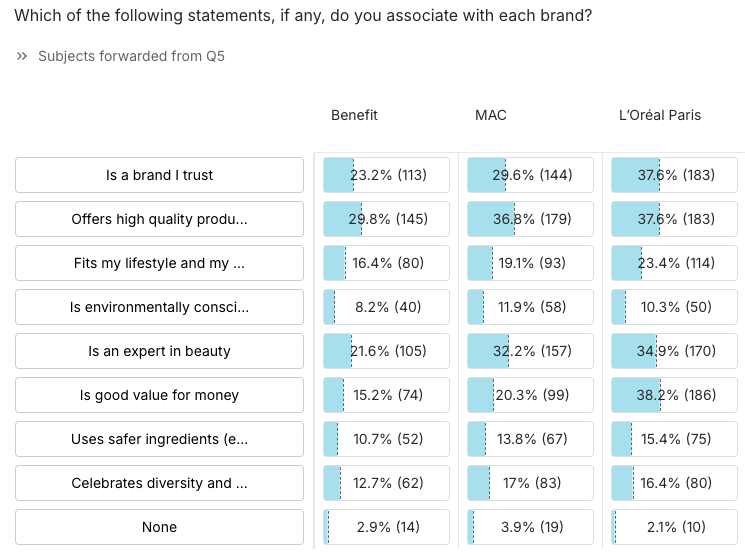The width and height of the screenshot is (745, 552).
Task: Click Benefit's 2.9% (14) None cell
Action: (x=386, y=527)
